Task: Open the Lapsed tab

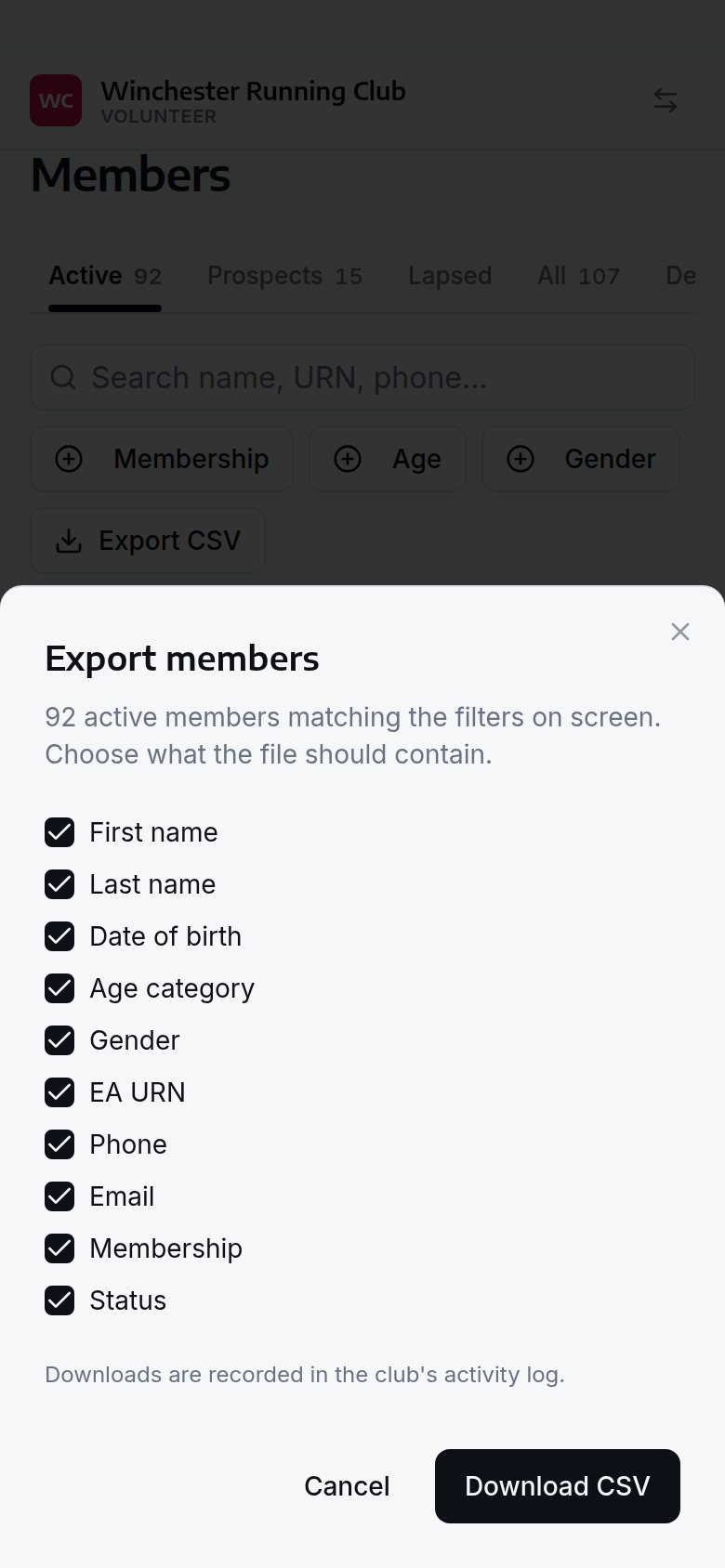Action: pyautogui.click(x=450, y=276)
